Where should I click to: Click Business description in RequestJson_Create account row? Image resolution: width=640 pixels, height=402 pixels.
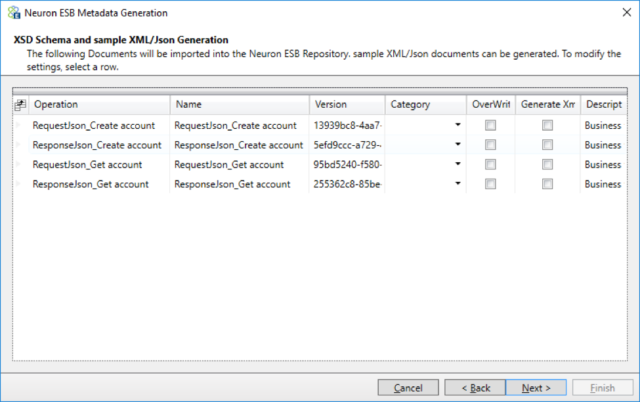[603, 126]
